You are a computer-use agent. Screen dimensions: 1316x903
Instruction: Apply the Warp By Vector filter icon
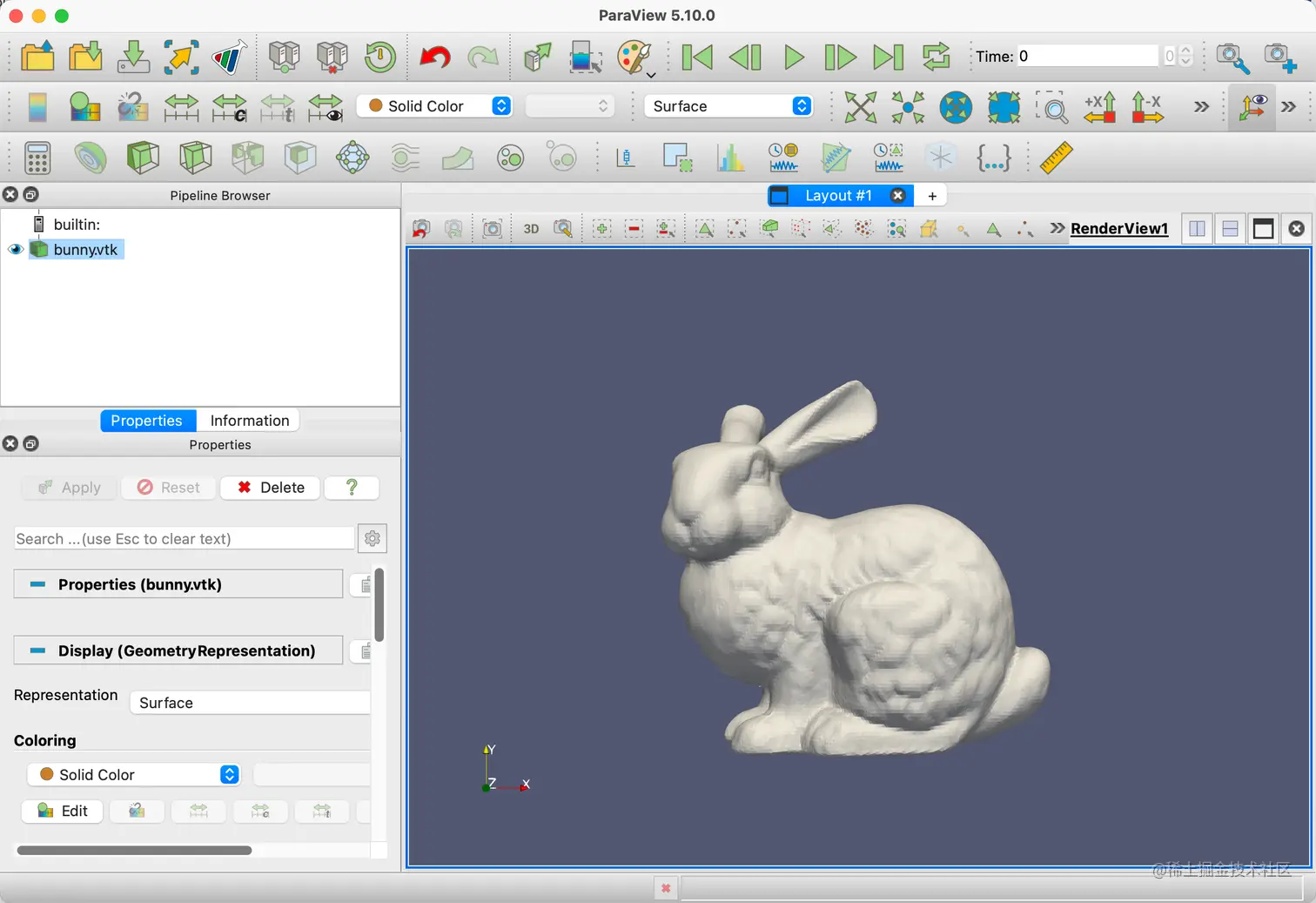tap(457, 158)
